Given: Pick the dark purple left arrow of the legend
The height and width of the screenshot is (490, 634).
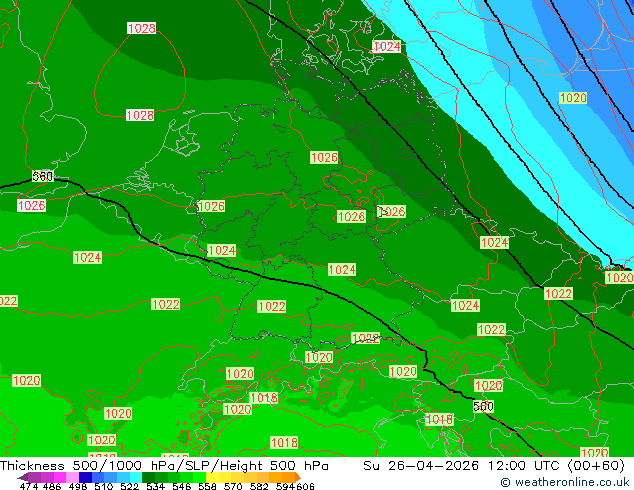Looking at the screenshot, I should click(x=22, y=477).
